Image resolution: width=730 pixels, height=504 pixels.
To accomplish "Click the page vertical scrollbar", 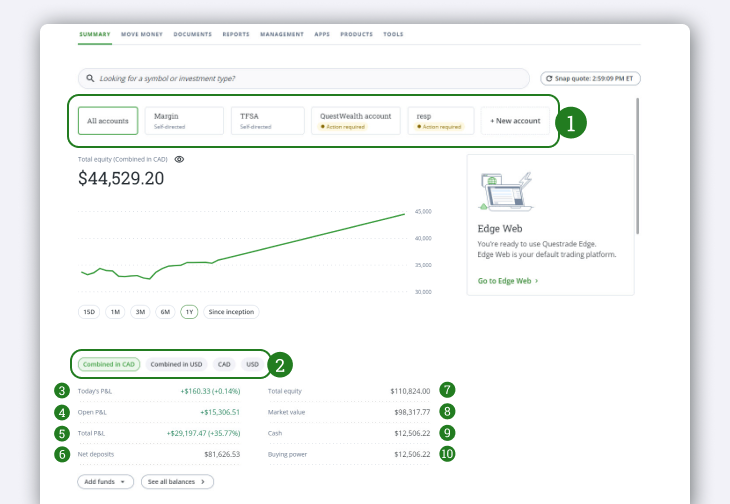I will [x=637, y=166].
